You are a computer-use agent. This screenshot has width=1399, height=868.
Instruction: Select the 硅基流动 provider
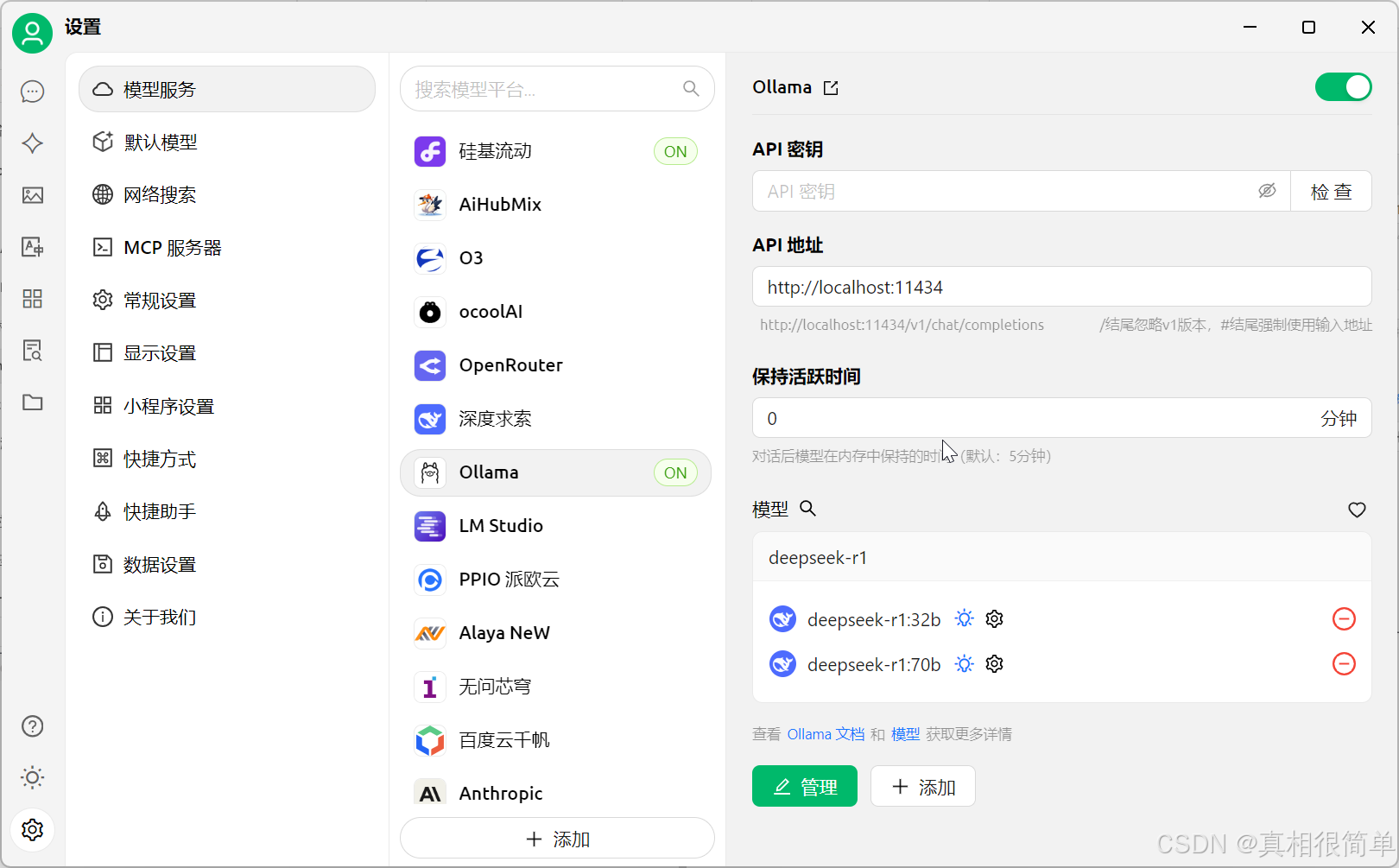(555, 151)
